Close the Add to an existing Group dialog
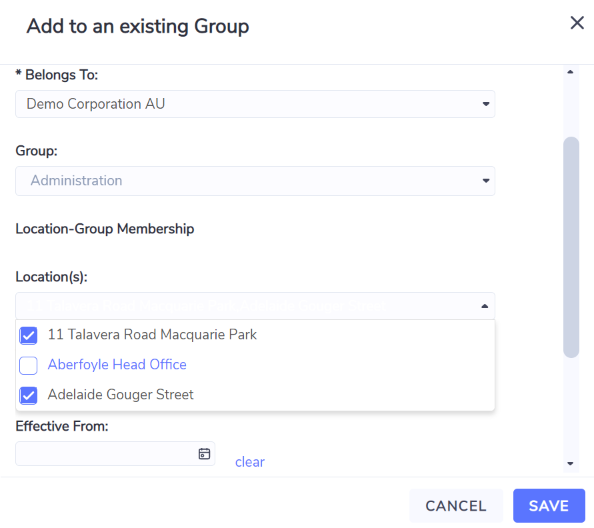 [x=577, y=23]
